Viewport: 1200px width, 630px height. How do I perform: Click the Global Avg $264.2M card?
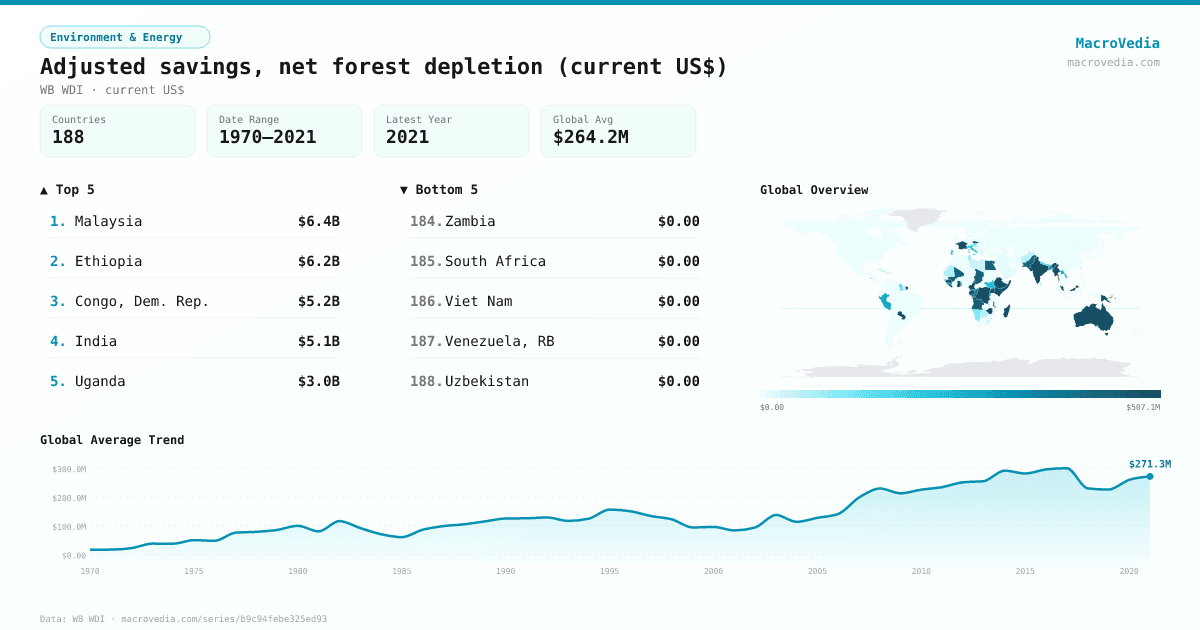618,131
